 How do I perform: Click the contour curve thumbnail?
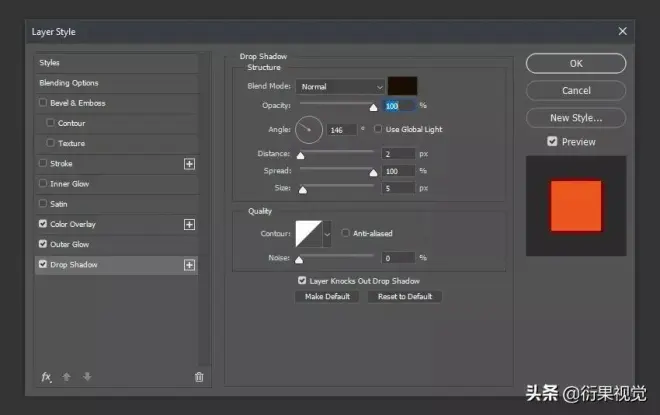tap(309, 234)
